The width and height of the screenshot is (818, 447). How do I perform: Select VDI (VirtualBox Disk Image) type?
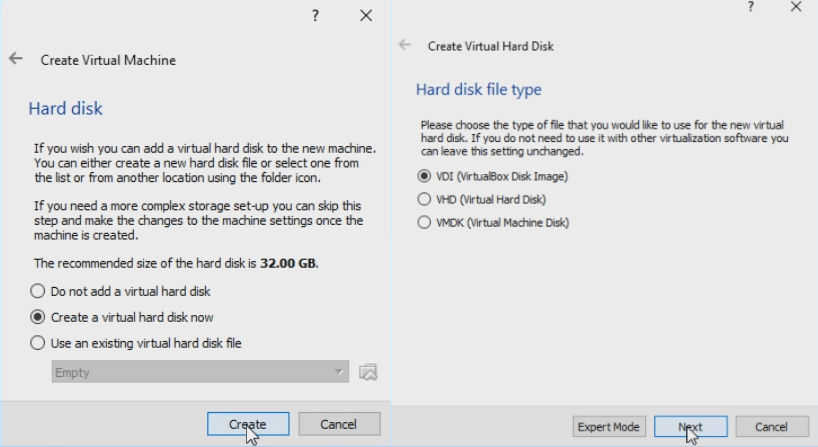[424, 176]
